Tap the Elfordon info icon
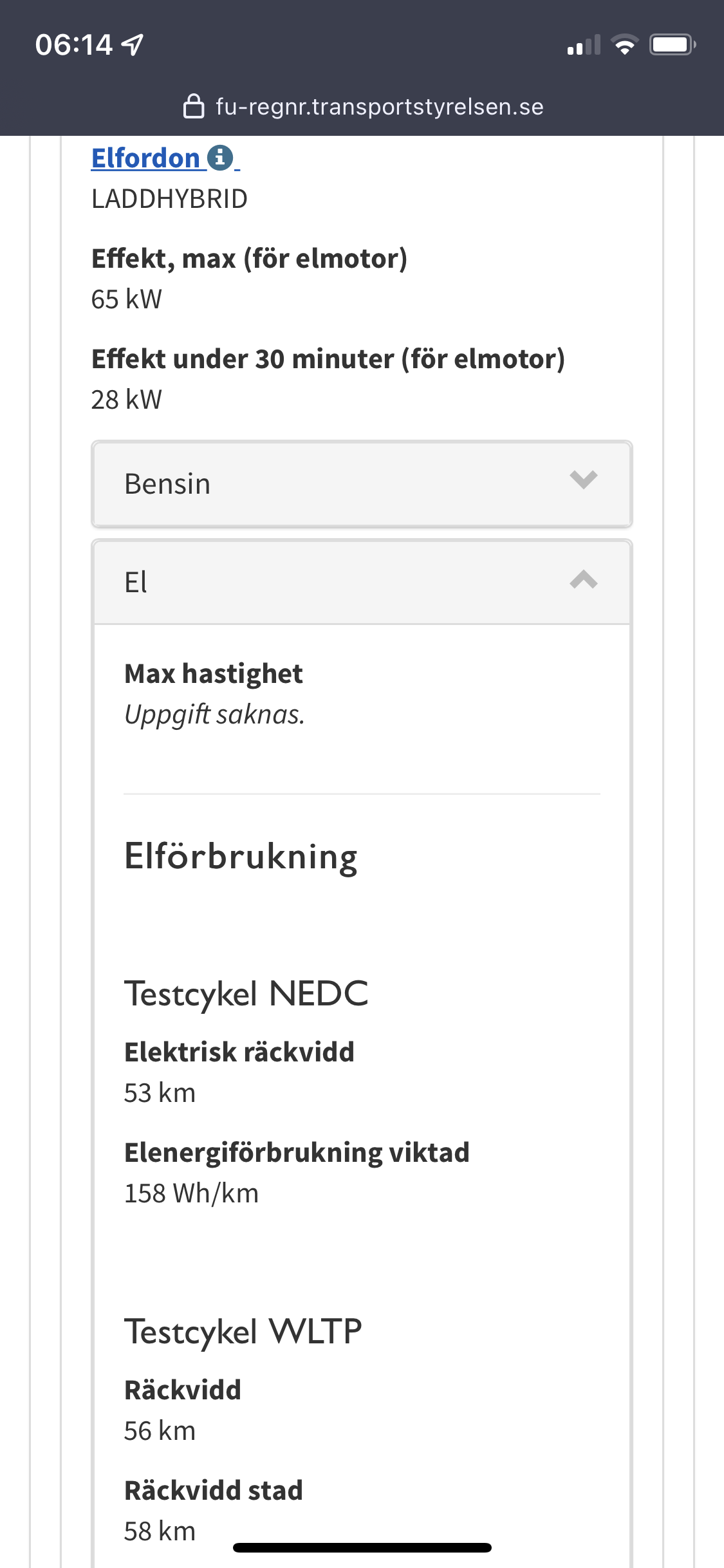Screen dimensions: 724x1568 220,158
